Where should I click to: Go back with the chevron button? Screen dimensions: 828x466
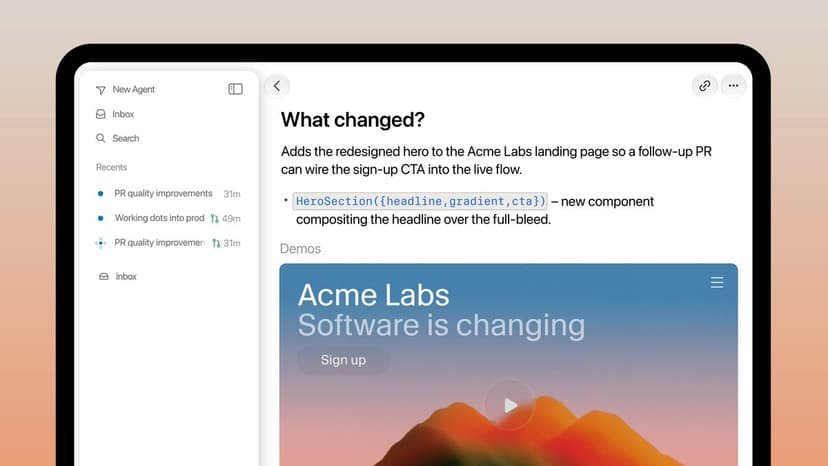pyautogui.click(x=277, y=86)
